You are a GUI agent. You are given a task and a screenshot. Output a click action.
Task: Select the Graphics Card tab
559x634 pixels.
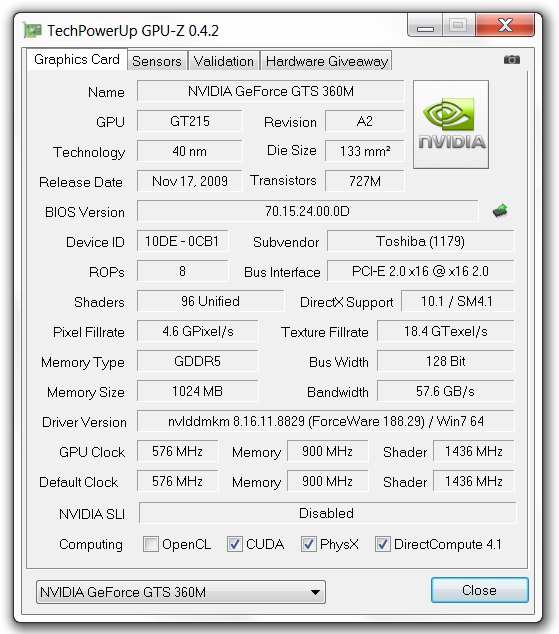tap(77, 59)
